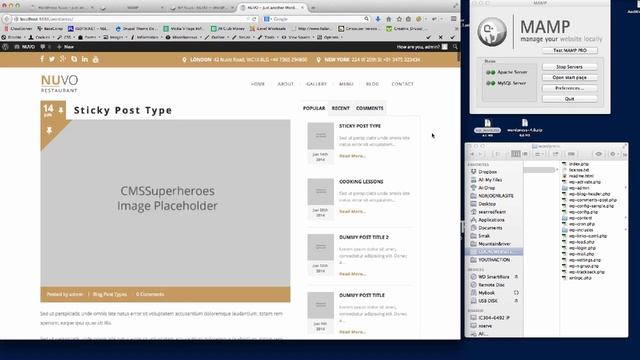This screenshot has width=640, height=360.
Task: Click Finder Quick Look eye icon
Action: (598, 154)
